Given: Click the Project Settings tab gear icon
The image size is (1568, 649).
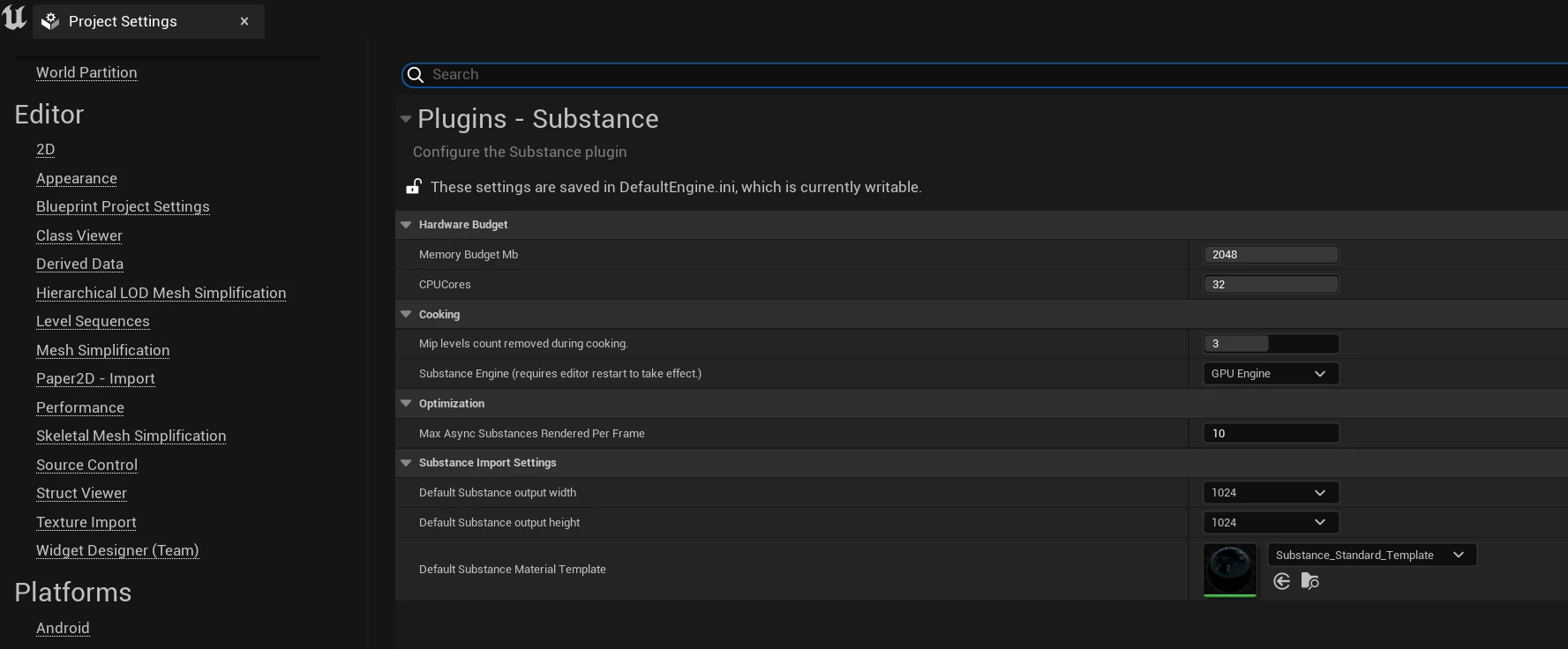Looking at the screenshot, I should (50, 21).
